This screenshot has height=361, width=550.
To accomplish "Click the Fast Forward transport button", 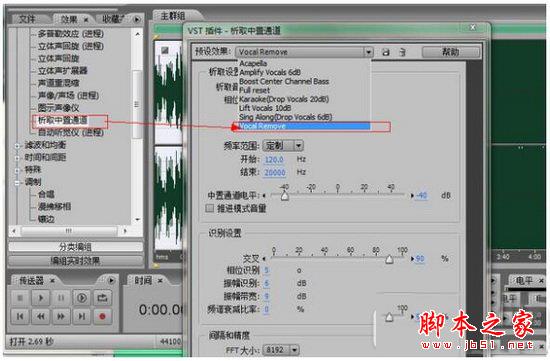I will click(61, 316).
